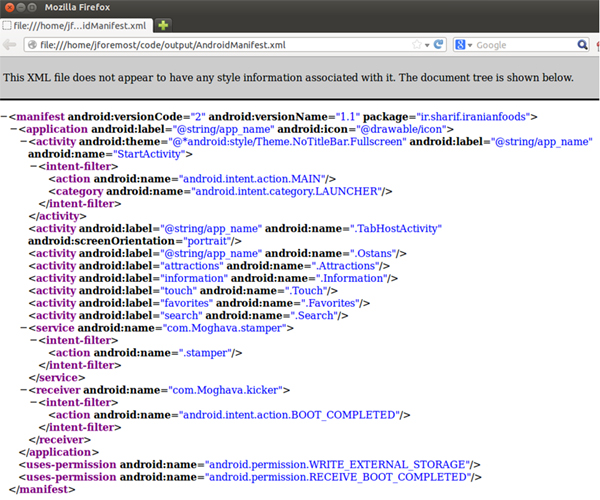Collapse the first intent-filter under StartActivity
Viewport: 600px width, 500px height.
34,166
